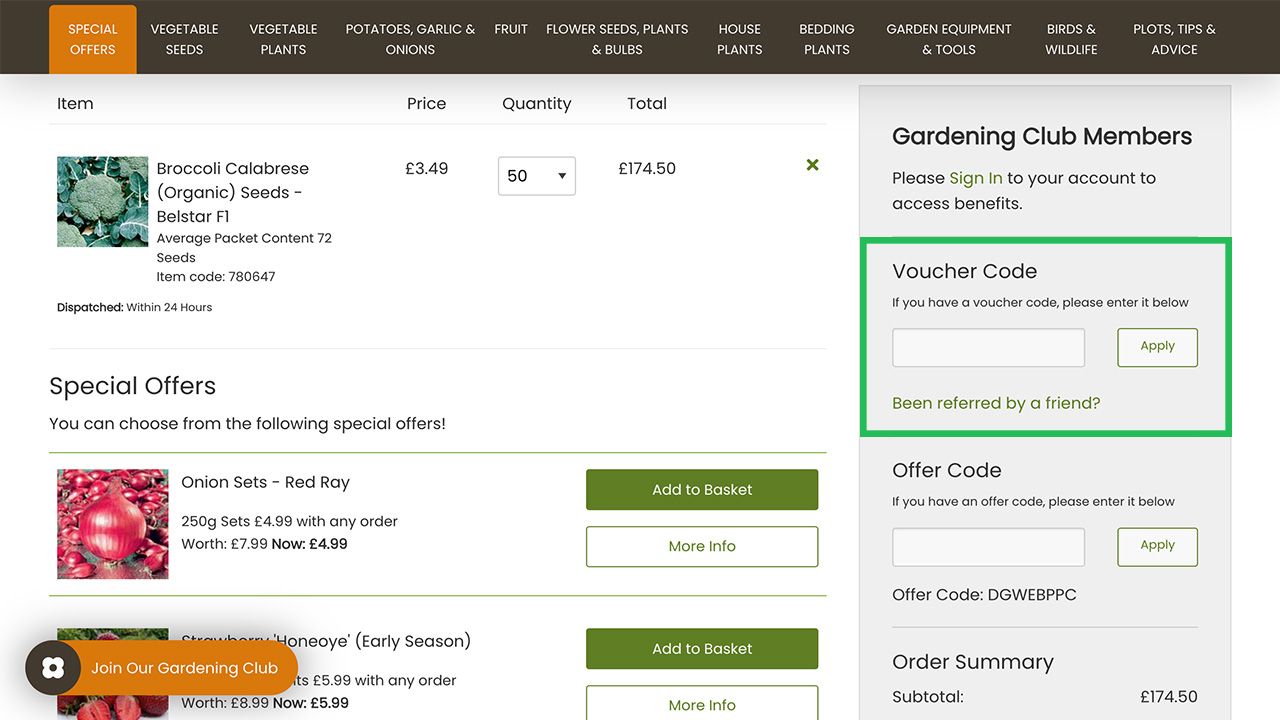Open Potatoes, Garlic & Onions menu
This screenshot has width=1280, height=720.
tap(410, 39)
